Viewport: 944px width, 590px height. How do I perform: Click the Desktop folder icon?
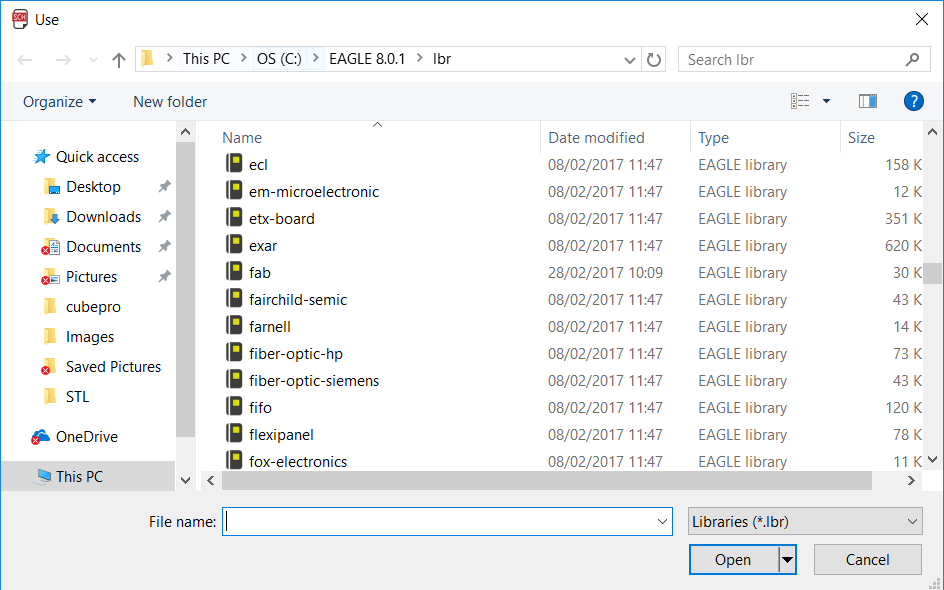pyautogui.click(x=52, y=187)
